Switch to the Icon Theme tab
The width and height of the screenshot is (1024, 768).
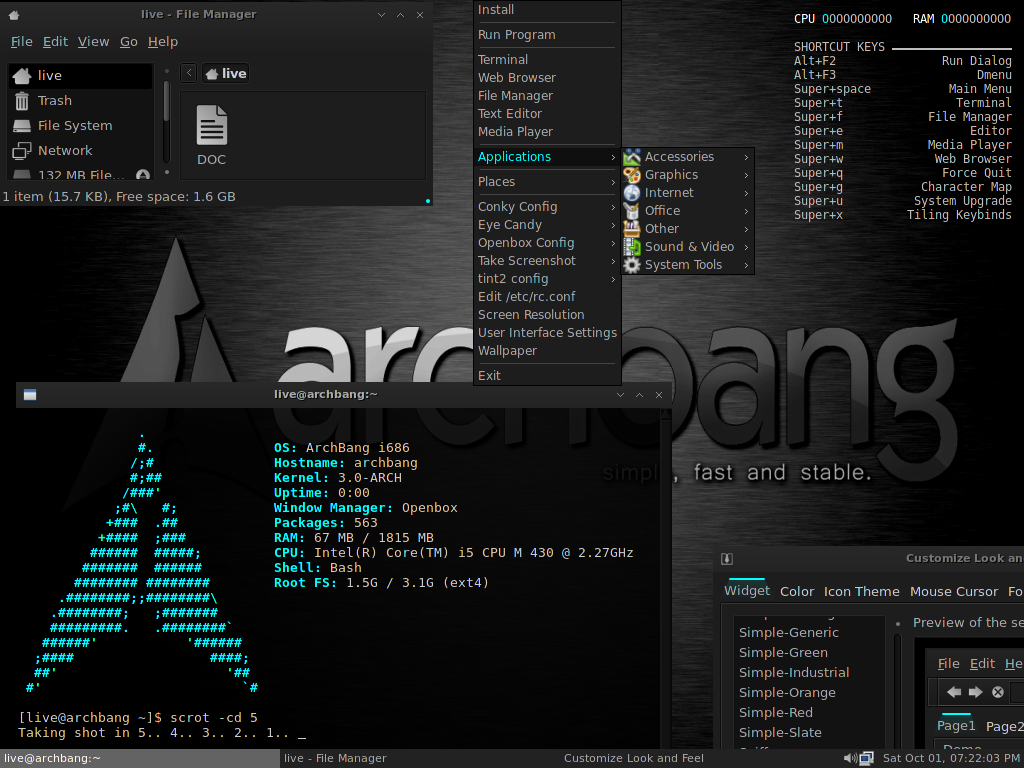861,591
